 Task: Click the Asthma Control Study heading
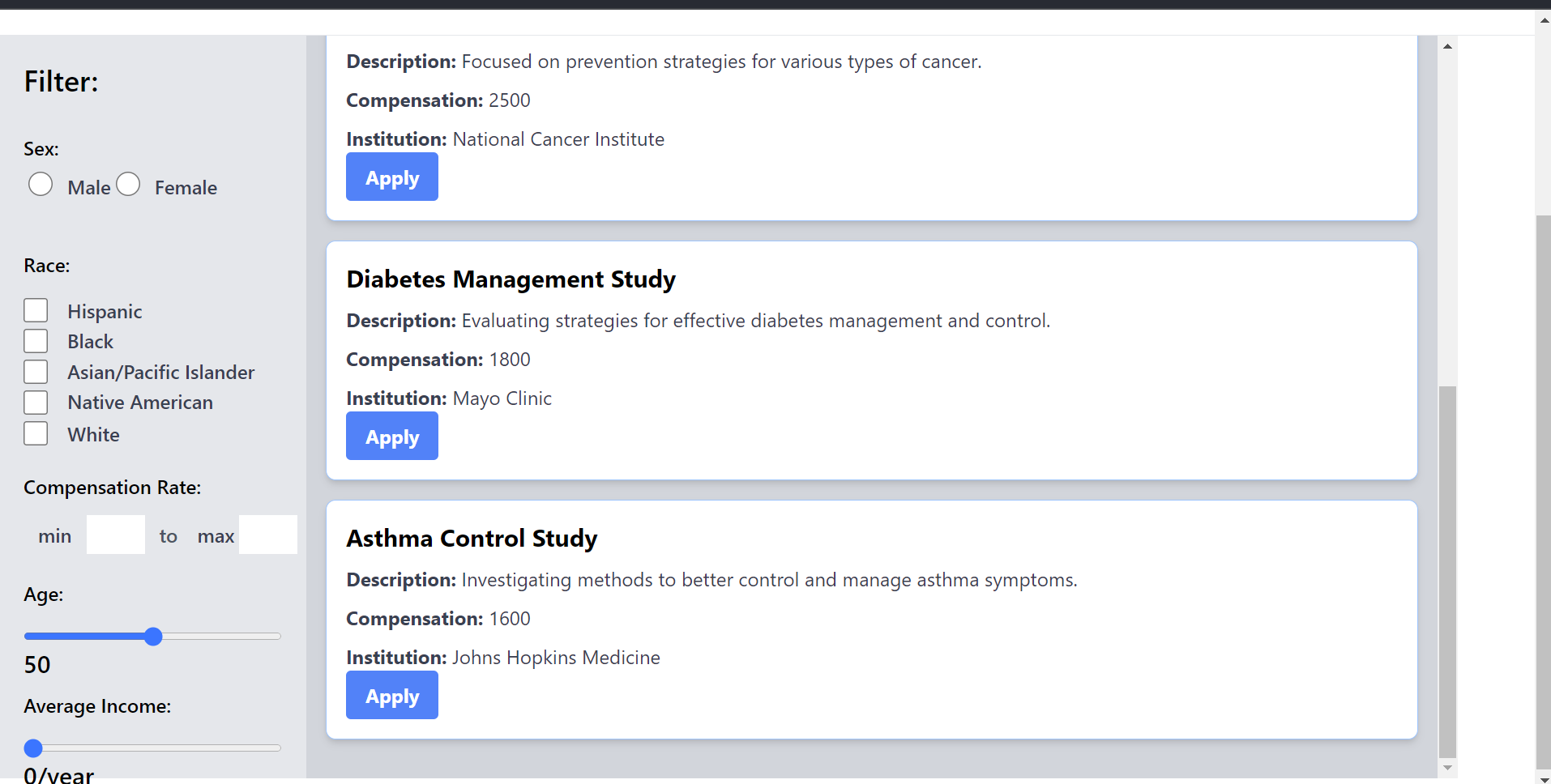(x=472, y=539)
